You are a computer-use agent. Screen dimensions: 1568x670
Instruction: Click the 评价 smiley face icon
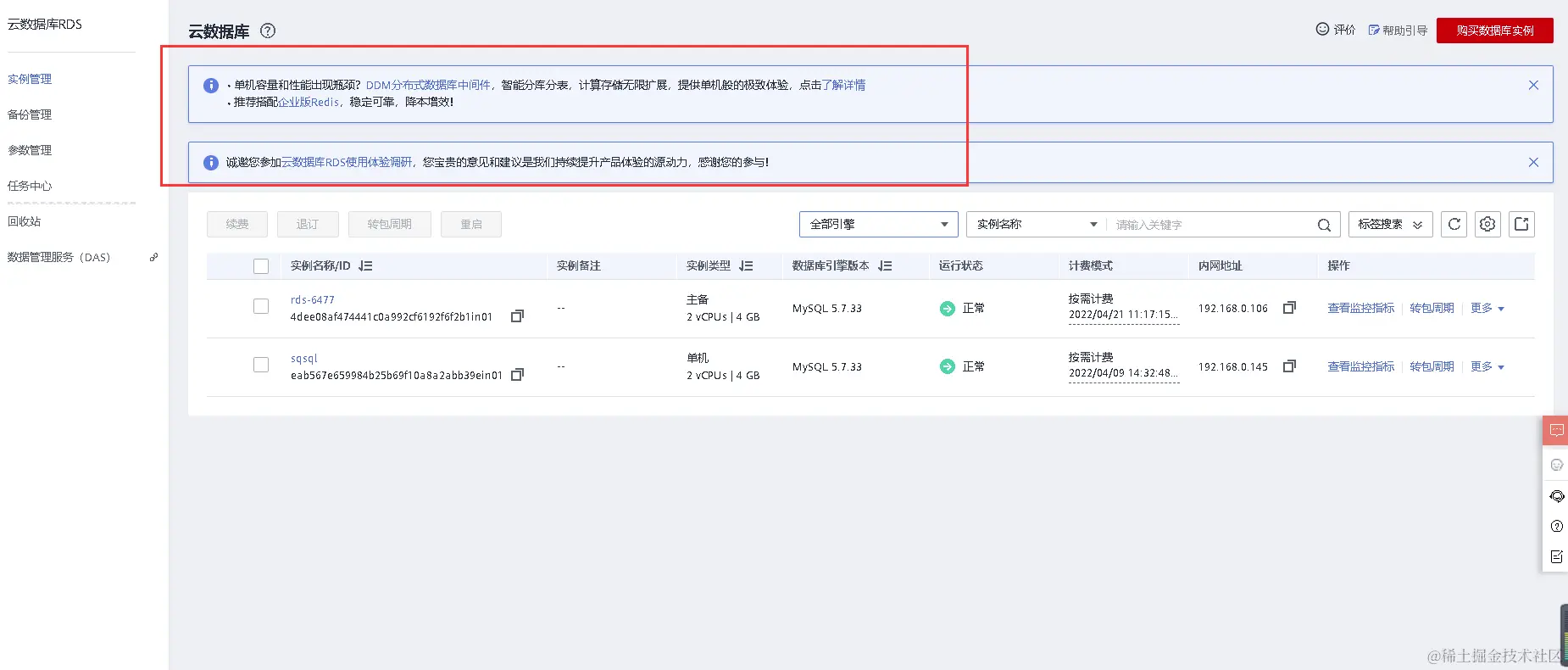point(1322,29)
